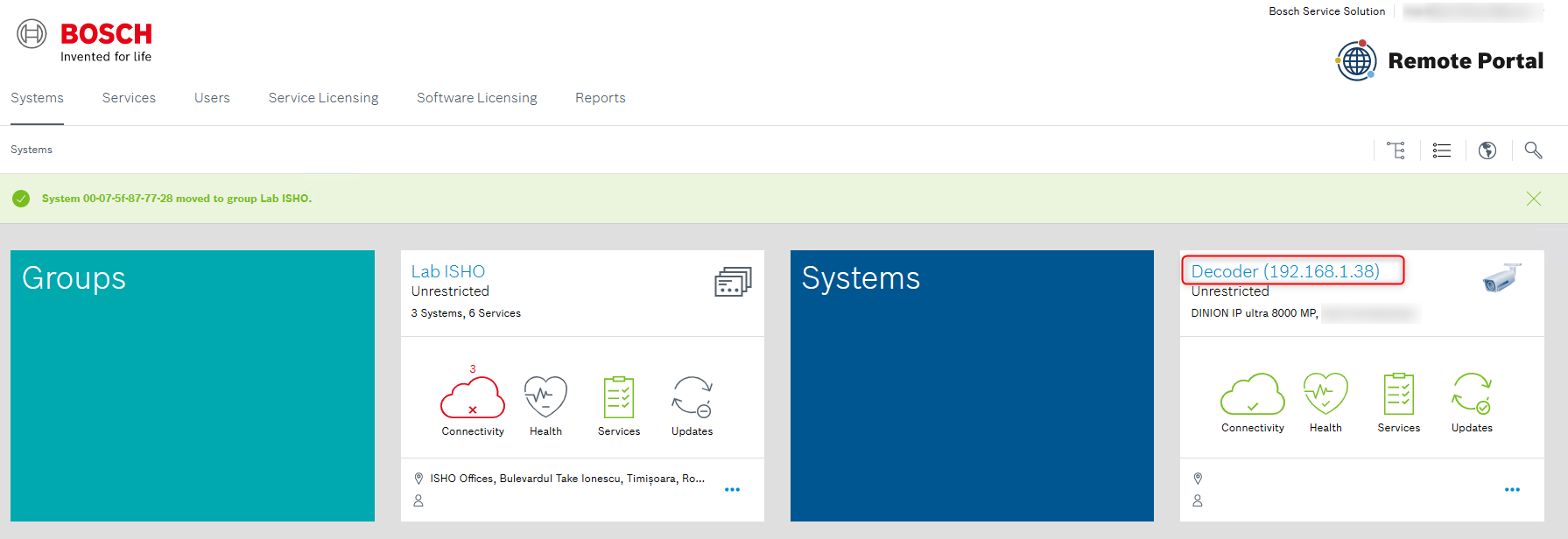Go to Service Licensing tab
The height and width of the screenshot is (539, 1568).
323,98
